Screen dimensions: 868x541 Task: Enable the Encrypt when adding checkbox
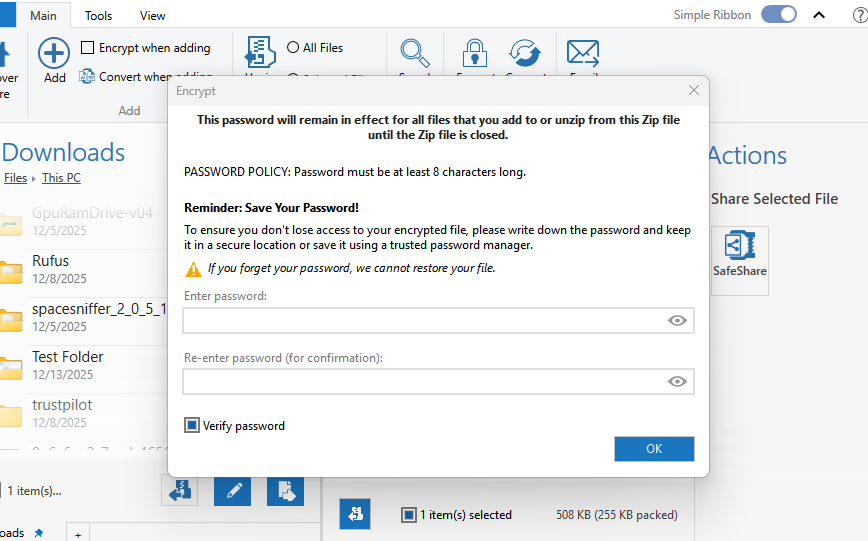(x=88, y=48)
